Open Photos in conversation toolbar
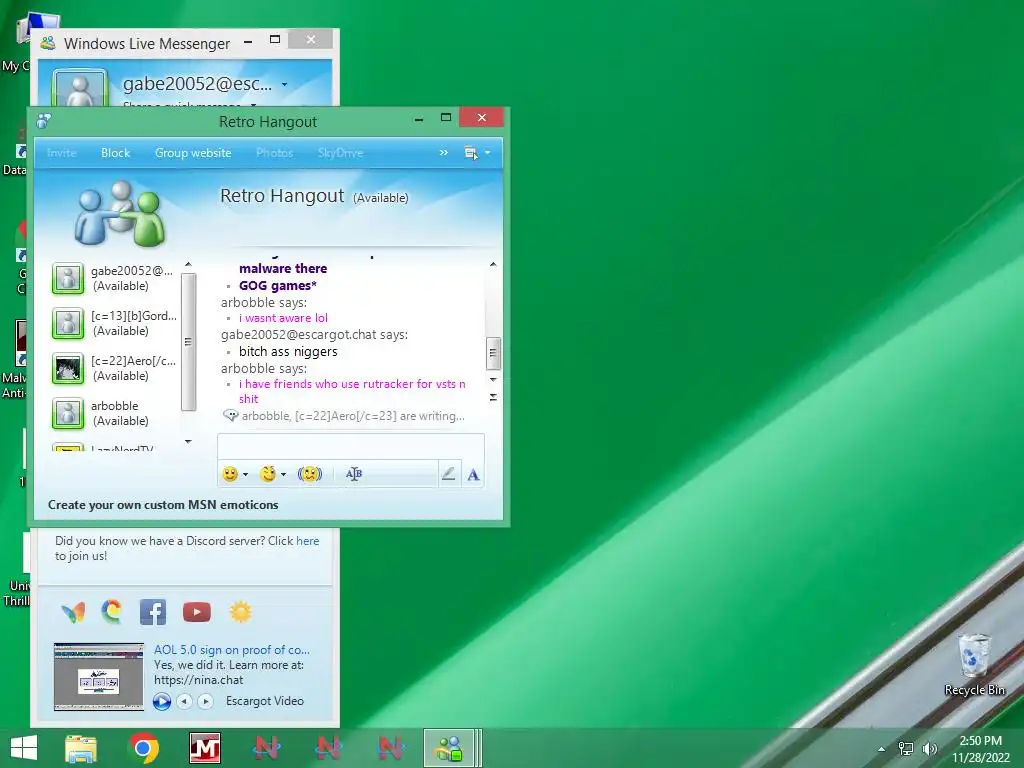 pyautogui.click(x=274, y=153)
